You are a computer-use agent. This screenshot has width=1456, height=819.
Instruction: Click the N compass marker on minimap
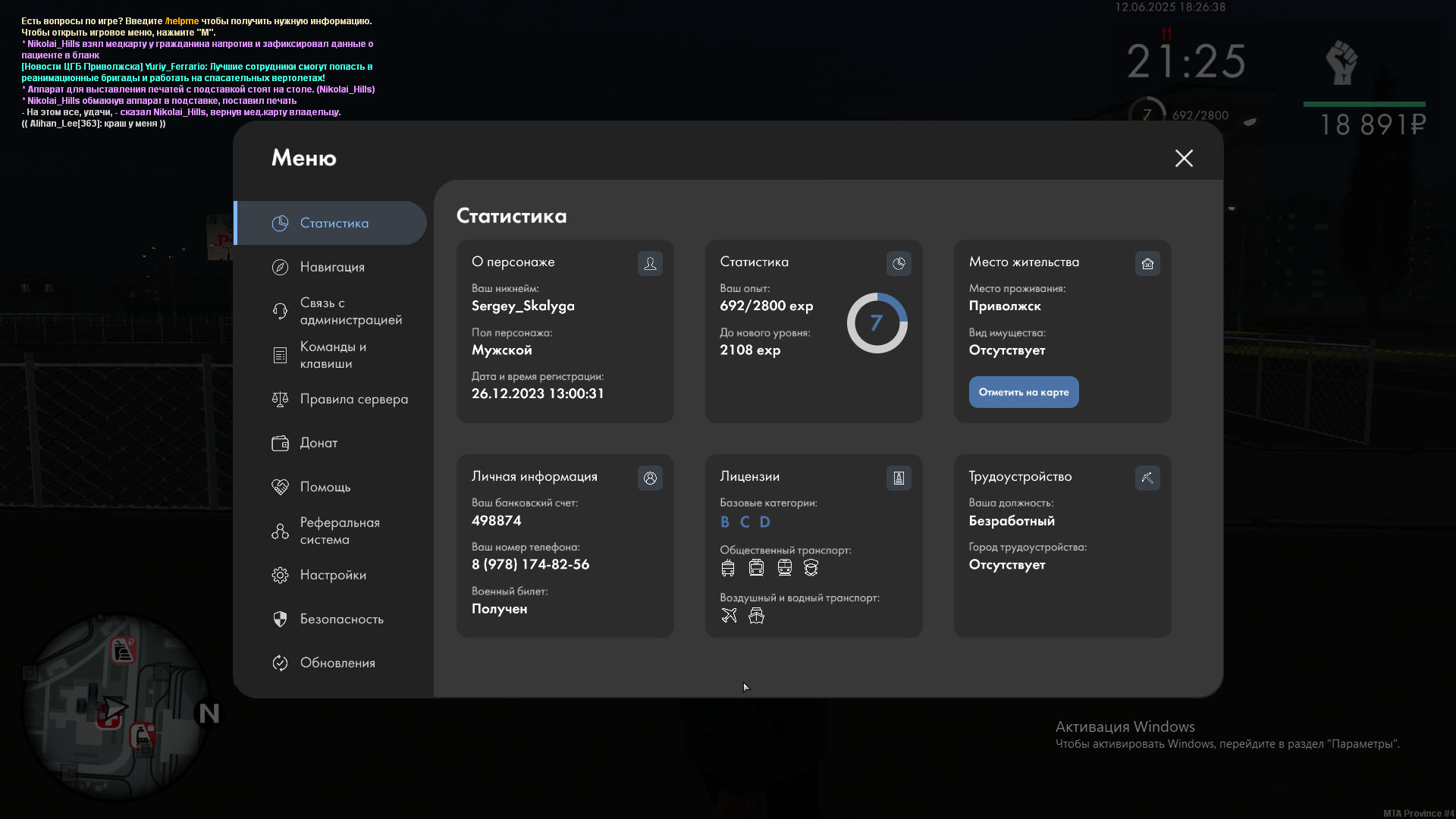coord(209,713)
